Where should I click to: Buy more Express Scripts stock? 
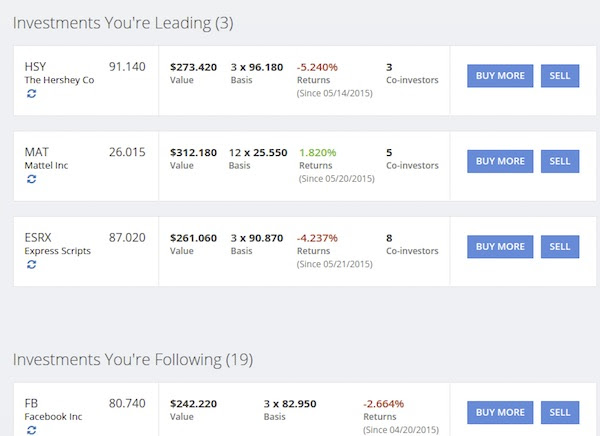[500, 247]
